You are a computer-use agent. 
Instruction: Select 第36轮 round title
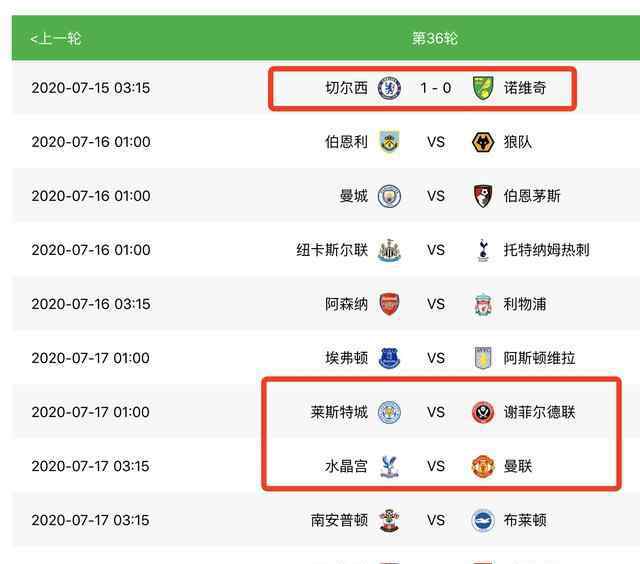[435, 39]
